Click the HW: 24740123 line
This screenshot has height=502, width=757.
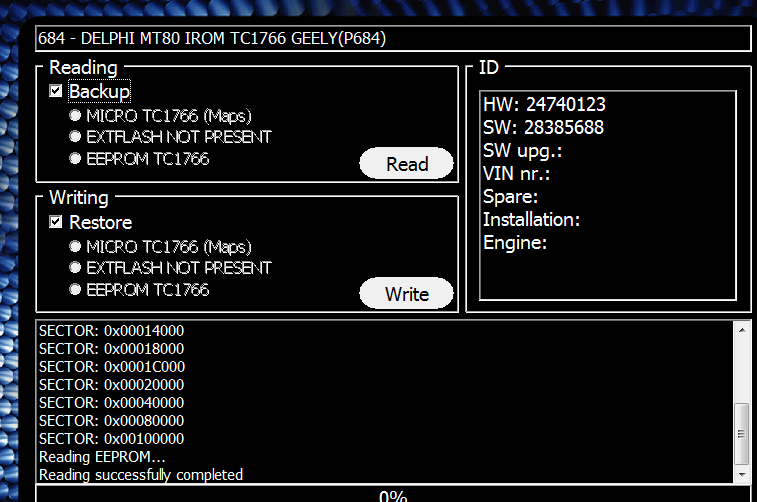pos(544,104)
